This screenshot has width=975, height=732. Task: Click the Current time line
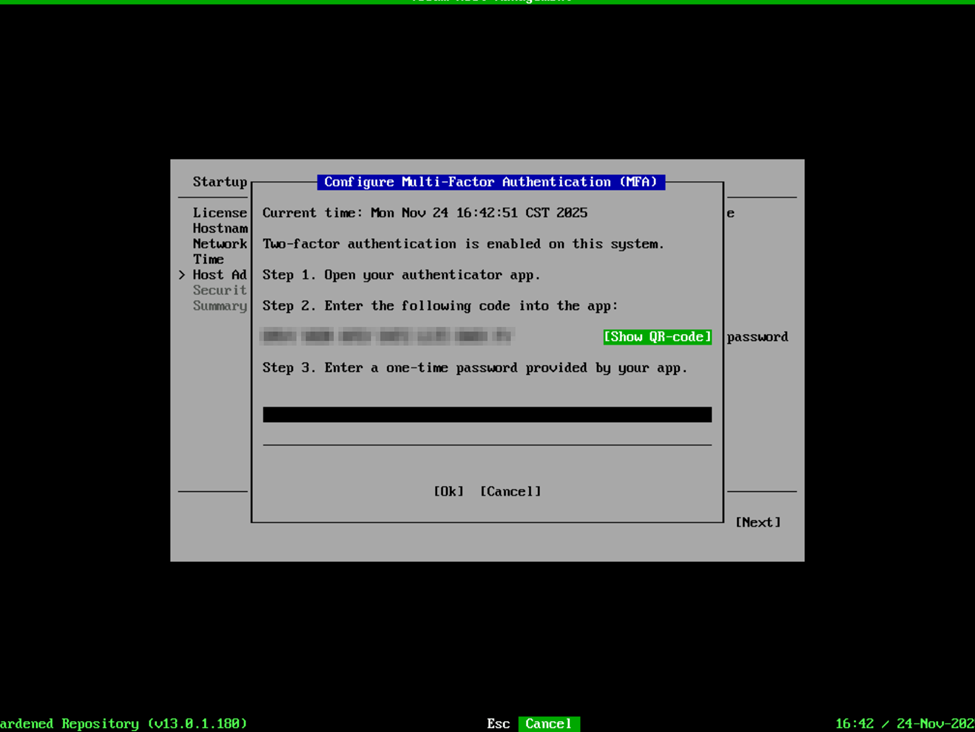[x=424, y=213]
